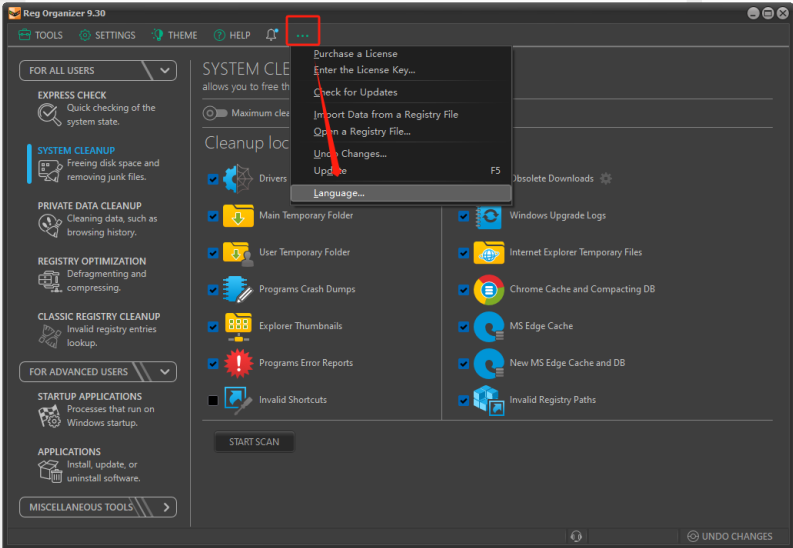793x548 pixels.
Task: Open STARTUP APPLICATIONS heading
Action: (x=90, y=396)
